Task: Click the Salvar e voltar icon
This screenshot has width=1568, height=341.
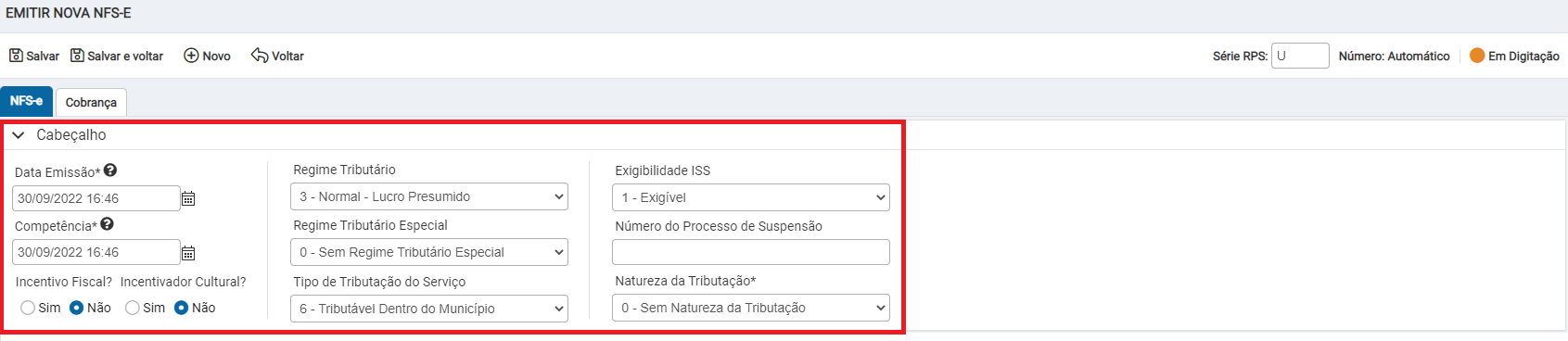Action: 78,56
